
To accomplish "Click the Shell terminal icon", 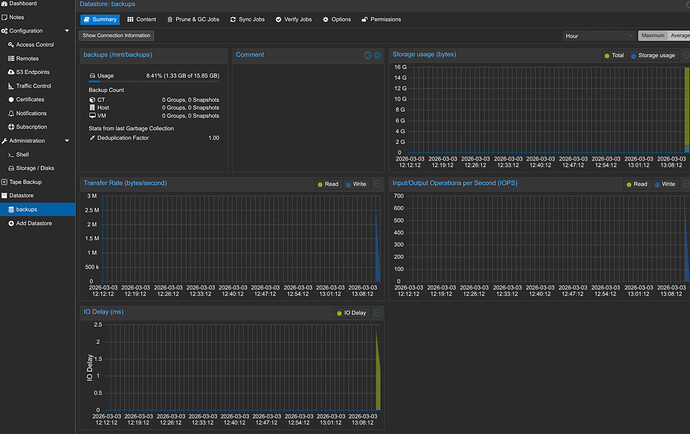I will point(11,155).
